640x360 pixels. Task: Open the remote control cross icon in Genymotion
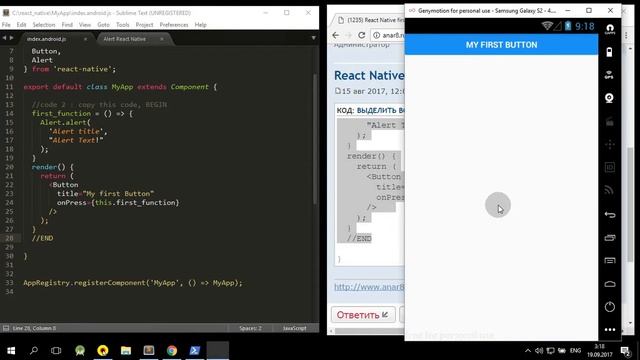(x=609, y=144)
